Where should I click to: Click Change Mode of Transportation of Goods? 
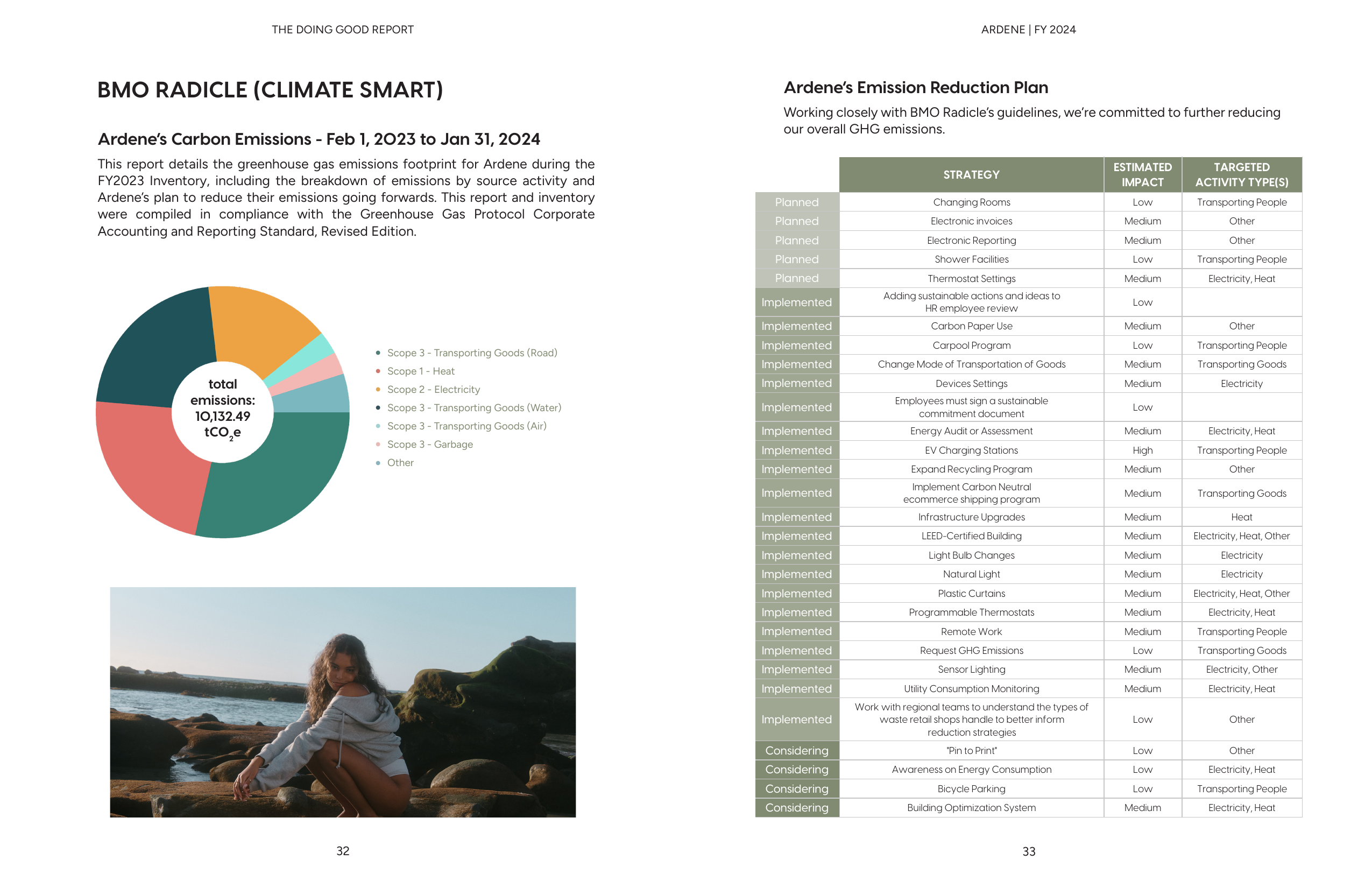[x=971, y=364]
